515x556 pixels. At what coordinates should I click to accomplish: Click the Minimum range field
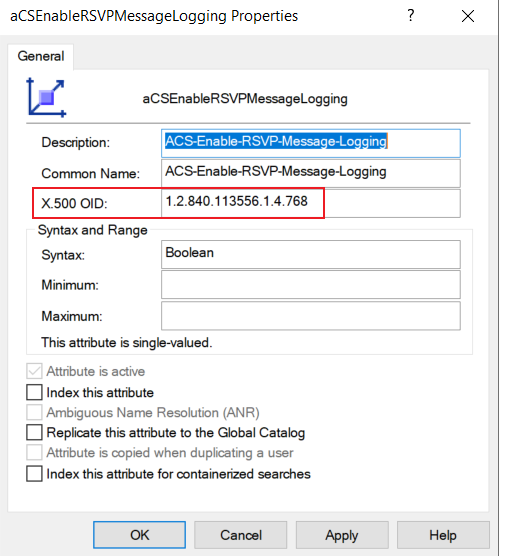311,285
